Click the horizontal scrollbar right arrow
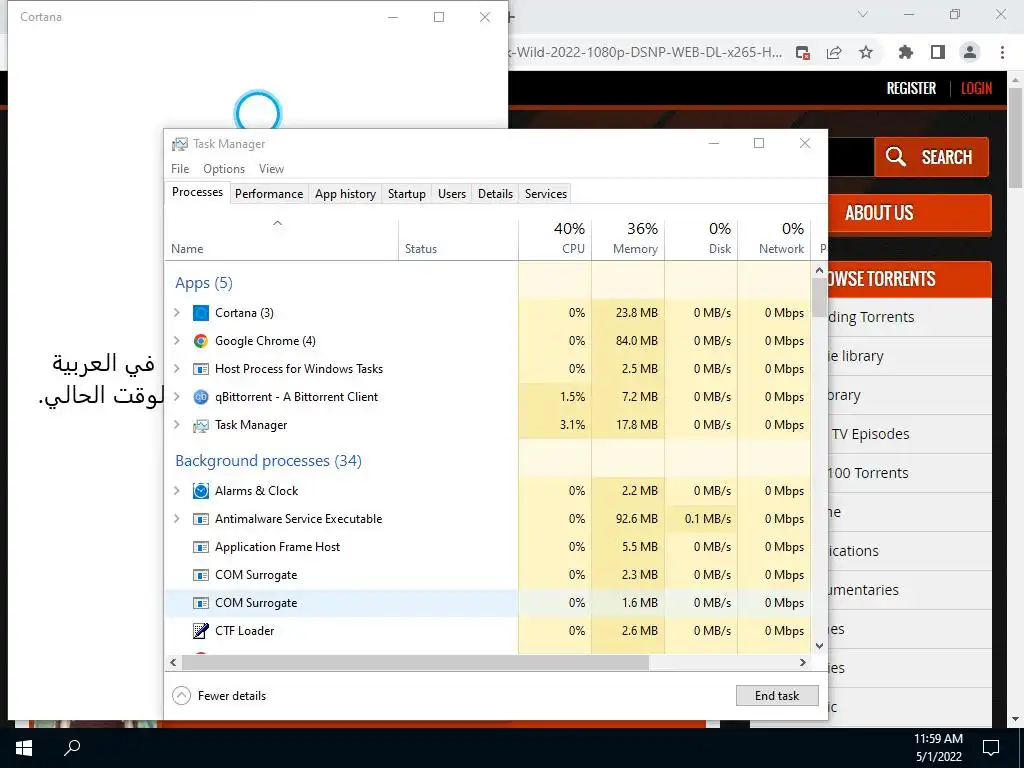Image resolution: width=1024 pixels, height=768 pixels. click(803, 662)
